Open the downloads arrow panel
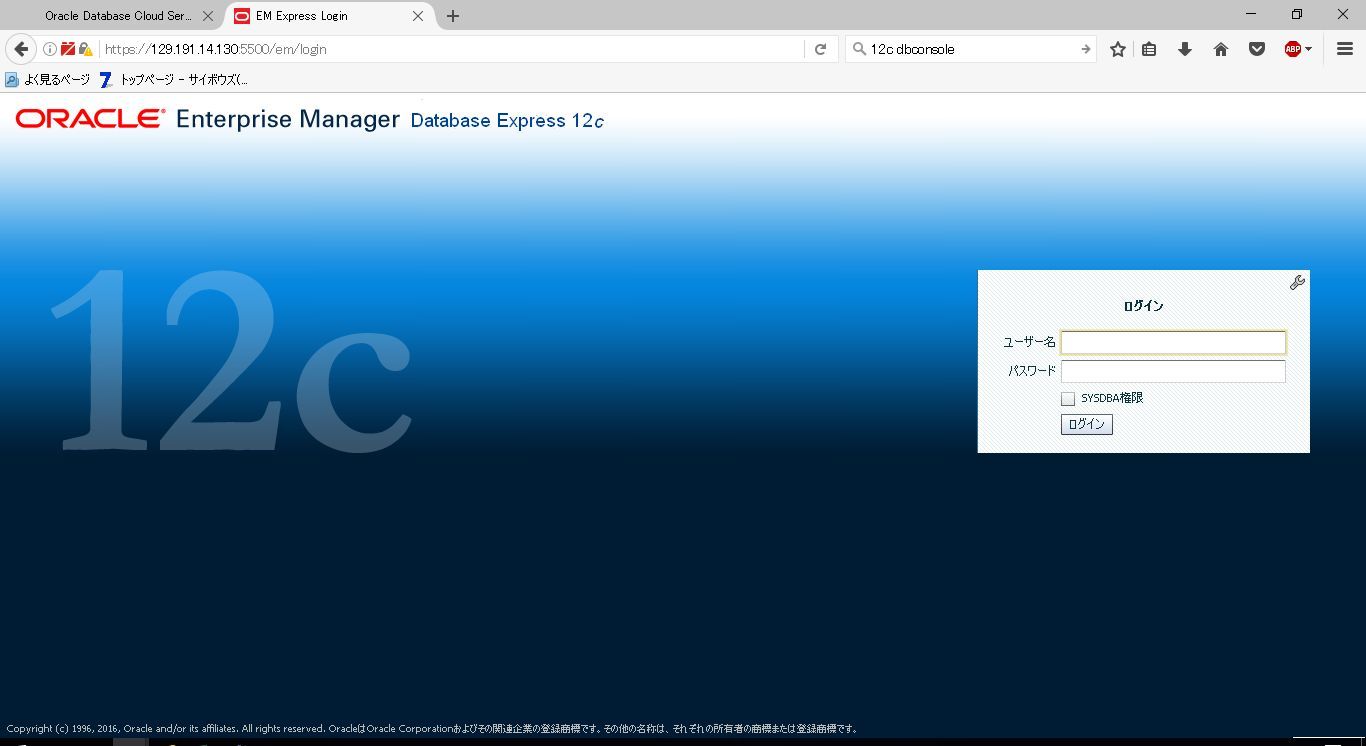Image resolution: width=1366 pixels, height=746 pixels. [x=1185, y=49]
